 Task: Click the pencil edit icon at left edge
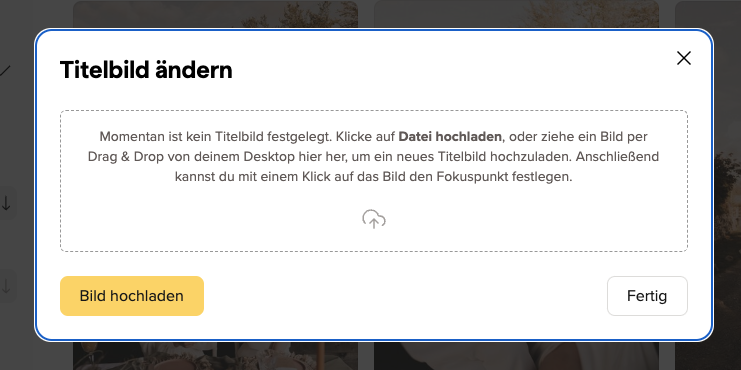coord(5,71)
